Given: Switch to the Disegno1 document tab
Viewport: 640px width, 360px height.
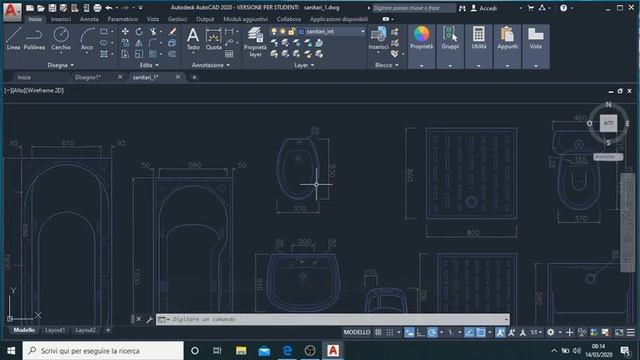Looking at the screenshot, I should pos(88,77).
